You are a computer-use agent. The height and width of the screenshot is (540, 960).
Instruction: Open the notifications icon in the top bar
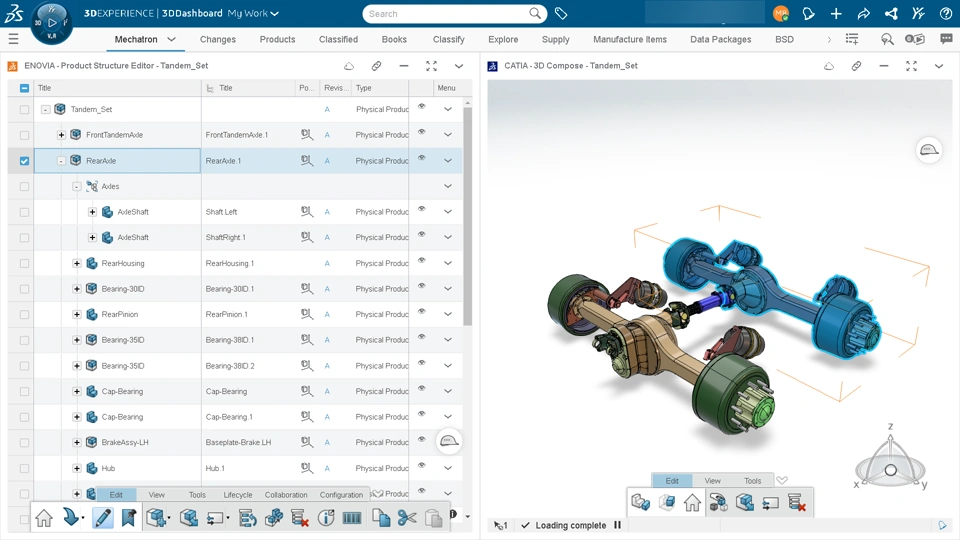808,13
